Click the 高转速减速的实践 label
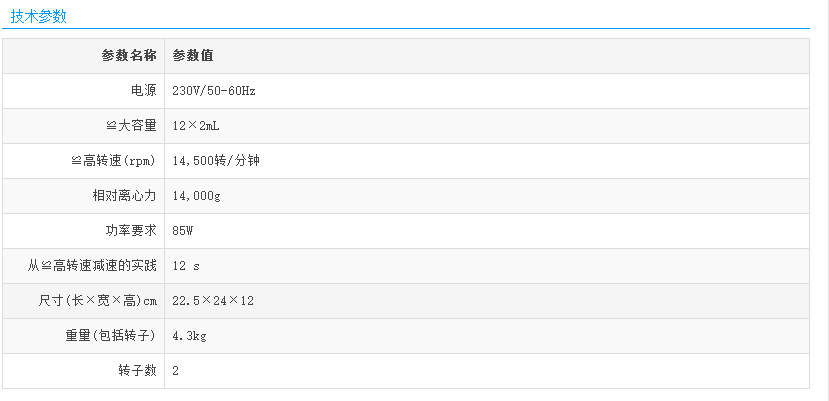829x401 pixels. pos(92,266)
